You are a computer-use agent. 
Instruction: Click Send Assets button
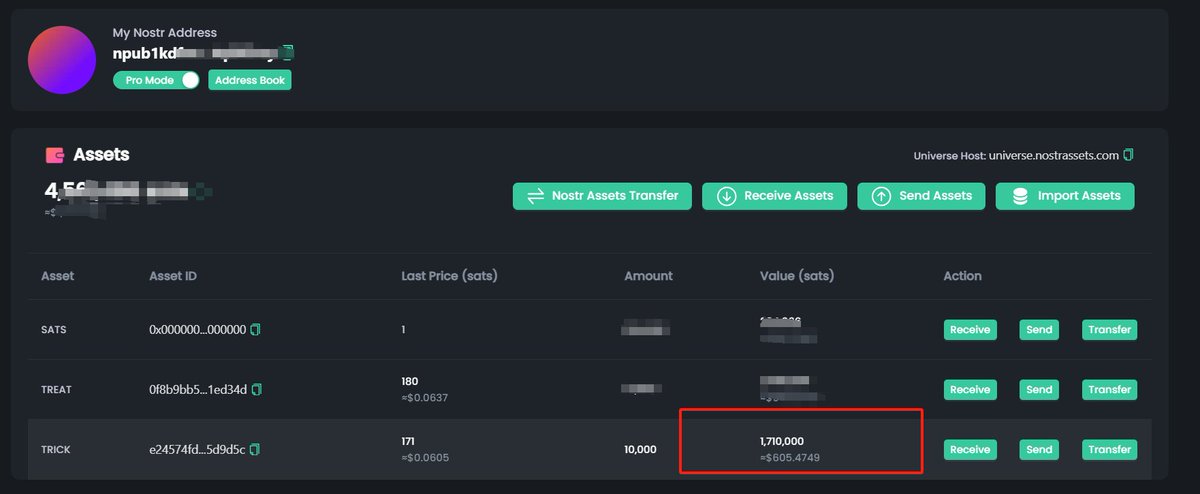[921, 196]
